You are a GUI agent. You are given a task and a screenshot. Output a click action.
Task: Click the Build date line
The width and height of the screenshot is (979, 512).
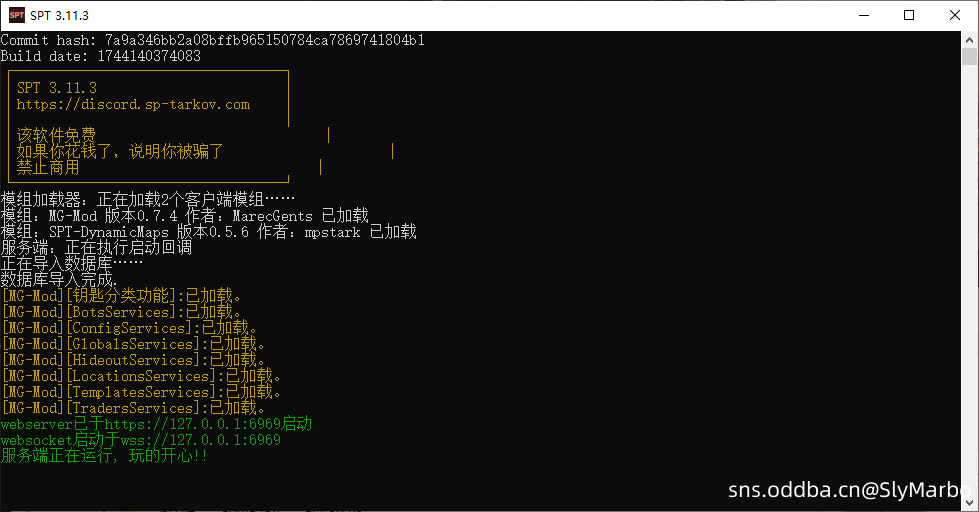101,56
